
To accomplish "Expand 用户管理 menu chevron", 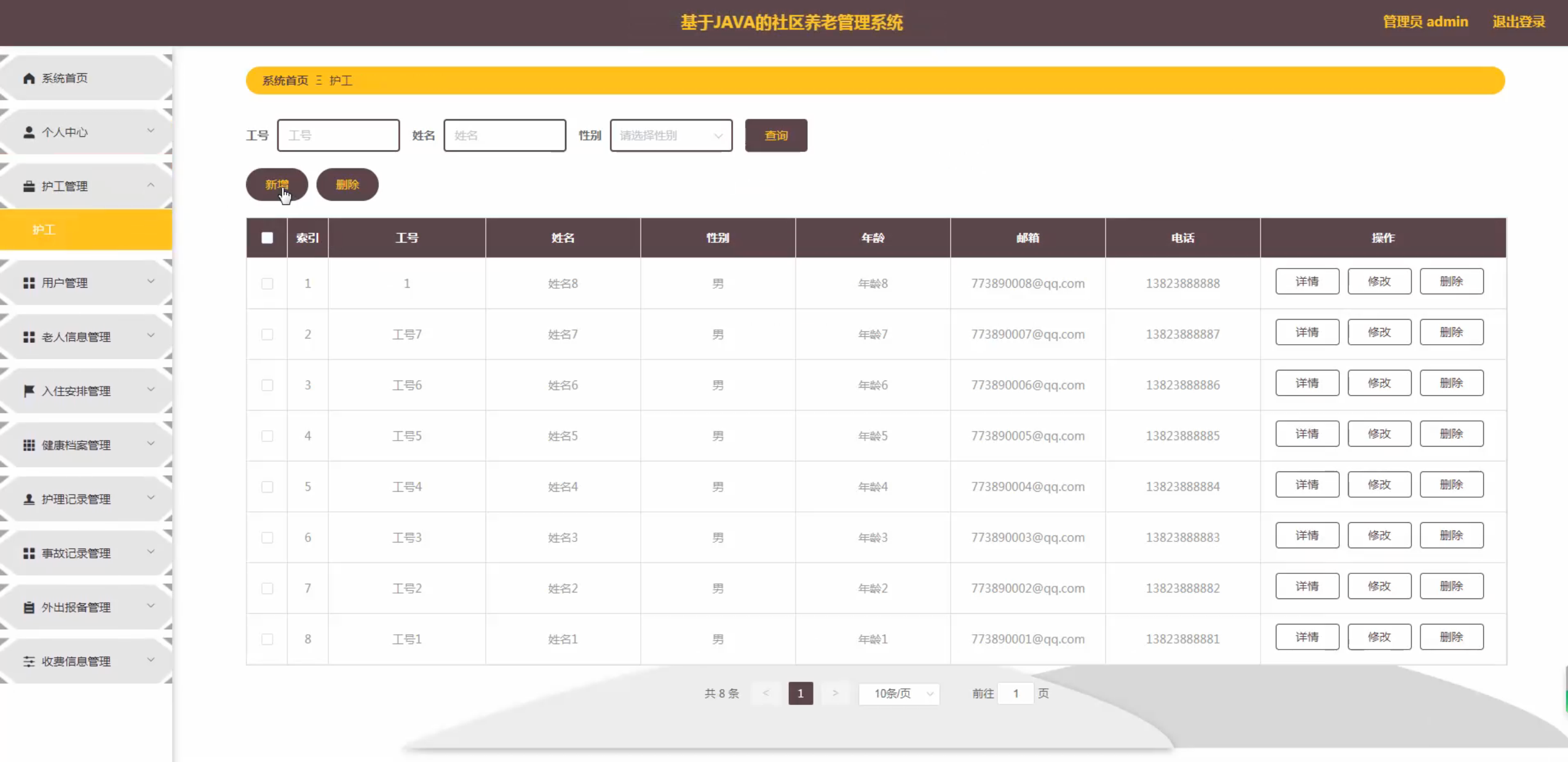I will [x=151, y=281].
